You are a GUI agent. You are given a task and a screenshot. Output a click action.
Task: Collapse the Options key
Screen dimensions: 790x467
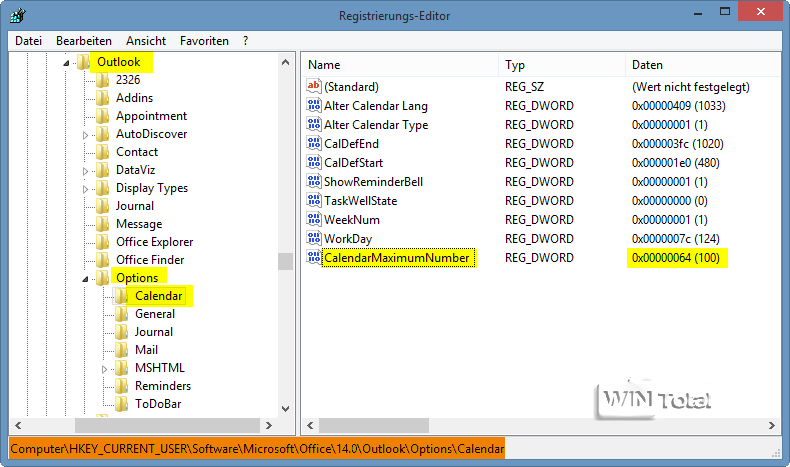click(85, 279)
